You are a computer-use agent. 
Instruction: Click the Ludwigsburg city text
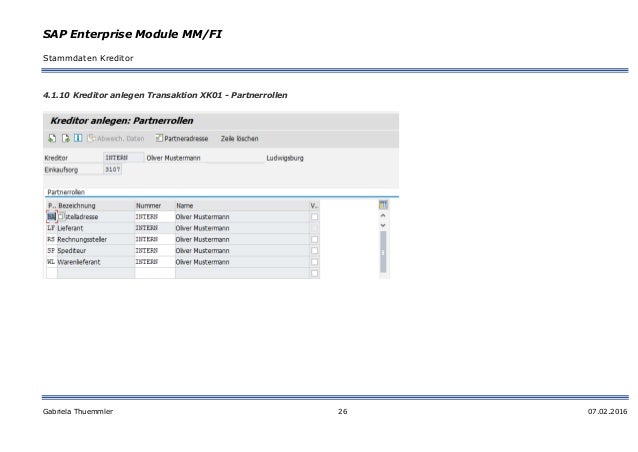pyautogui.click(x=285, y=158)
